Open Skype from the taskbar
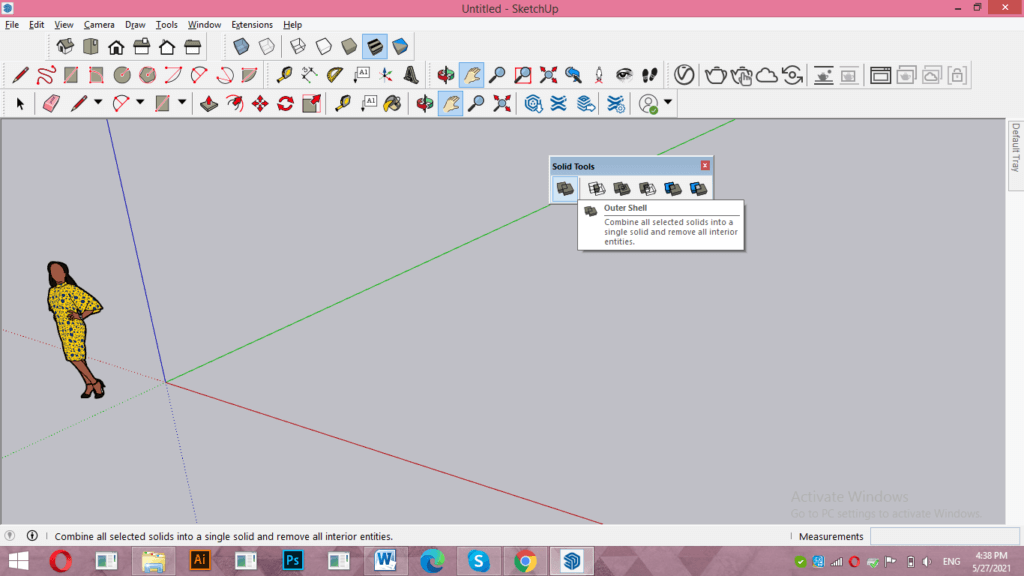Screen dimensions: 1024x576 coord(478,560)
